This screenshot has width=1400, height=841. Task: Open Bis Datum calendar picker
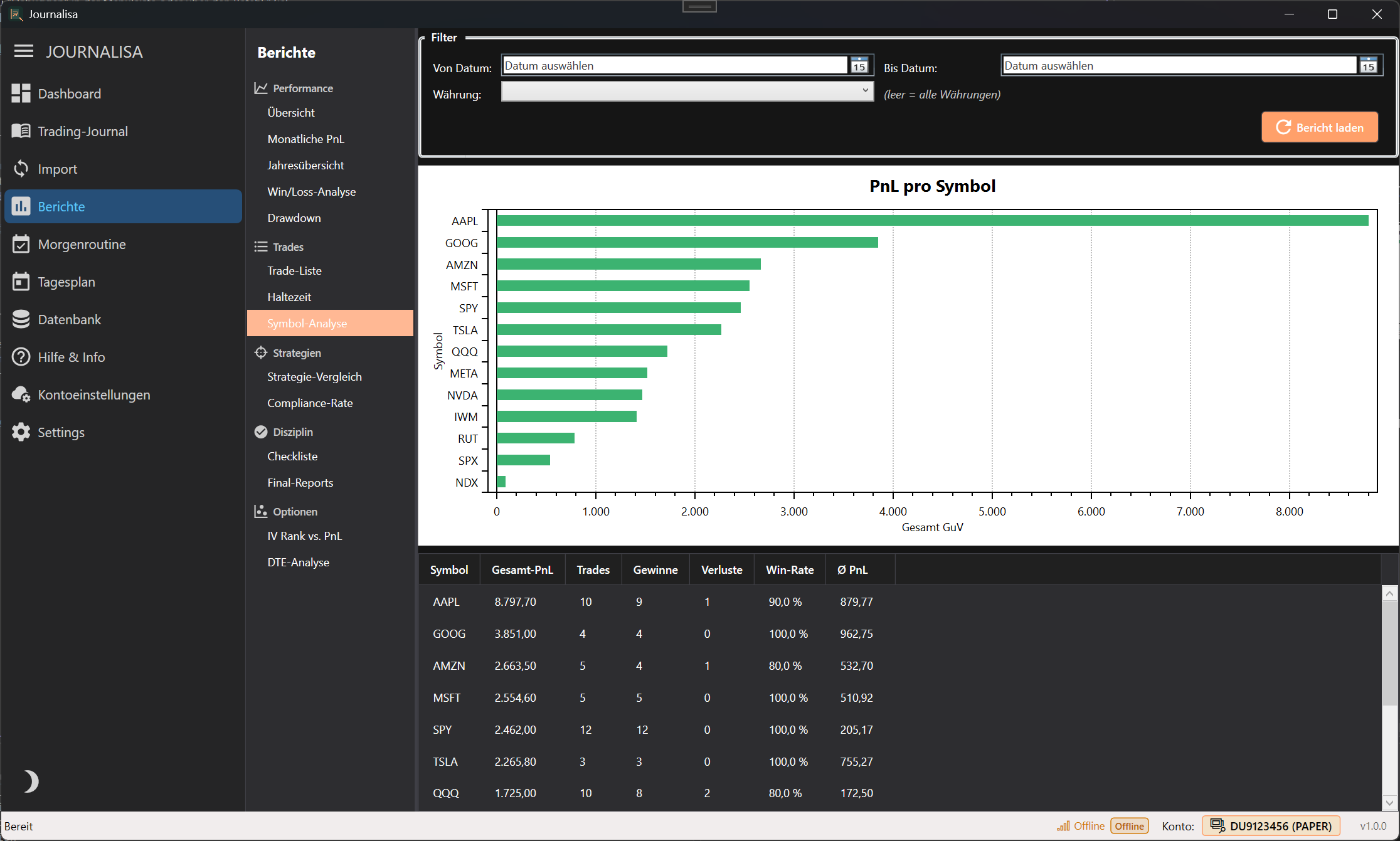(1368, 65)
